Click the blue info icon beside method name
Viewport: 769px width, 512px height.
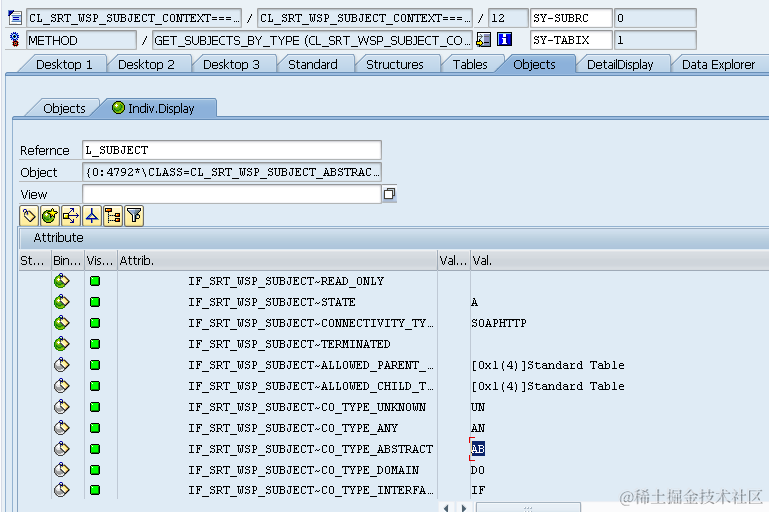tap(504, 39)
